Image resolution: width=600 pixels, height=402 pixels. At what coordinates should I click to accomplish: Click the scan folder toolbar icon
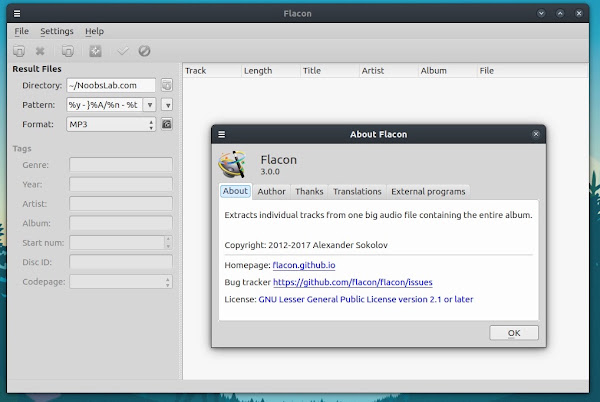coord(68,51)
